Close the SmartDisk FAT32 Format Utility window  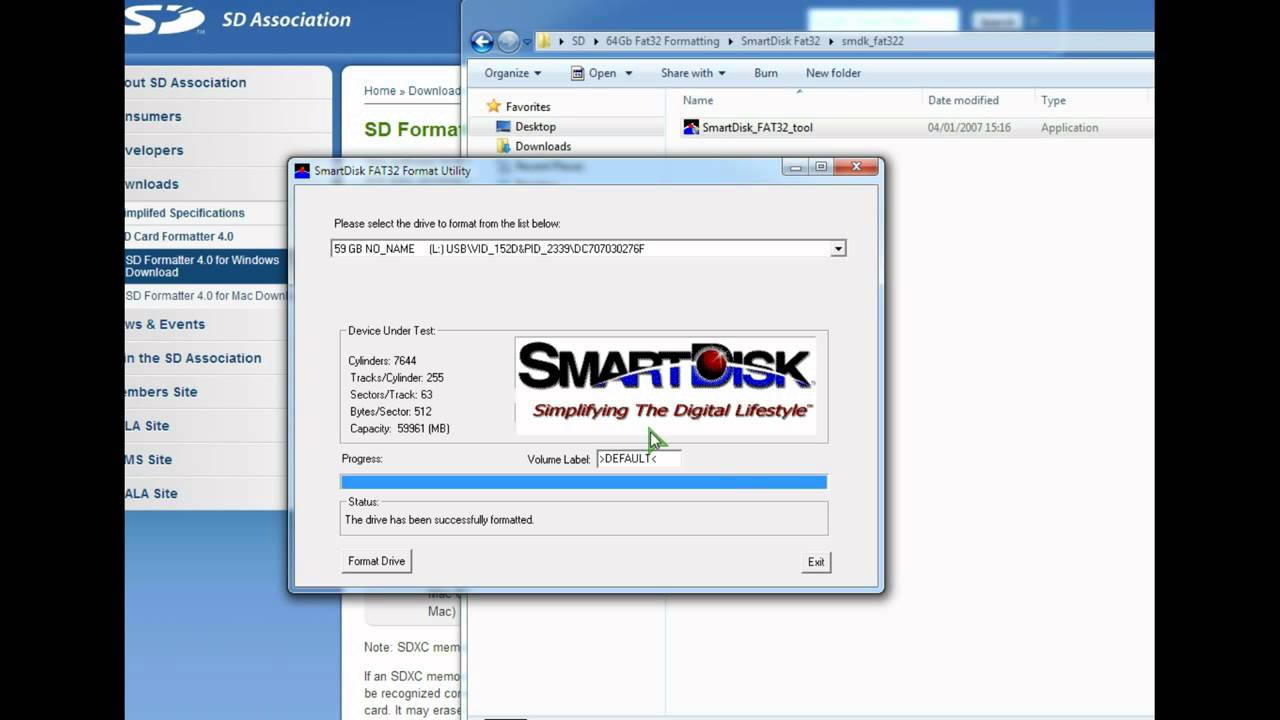coord(856,167)
